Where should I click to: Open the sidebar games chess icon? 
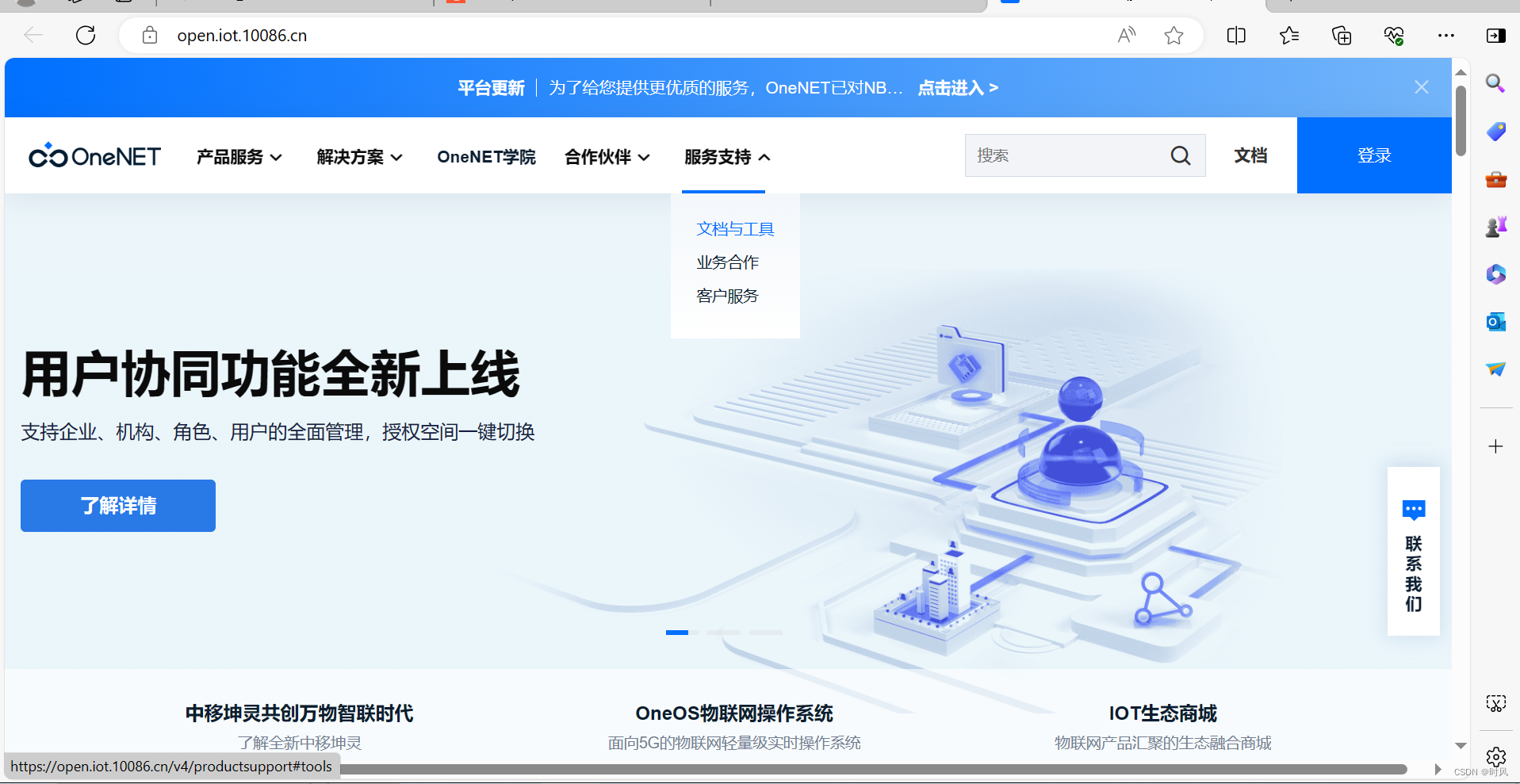[1495, 227]
